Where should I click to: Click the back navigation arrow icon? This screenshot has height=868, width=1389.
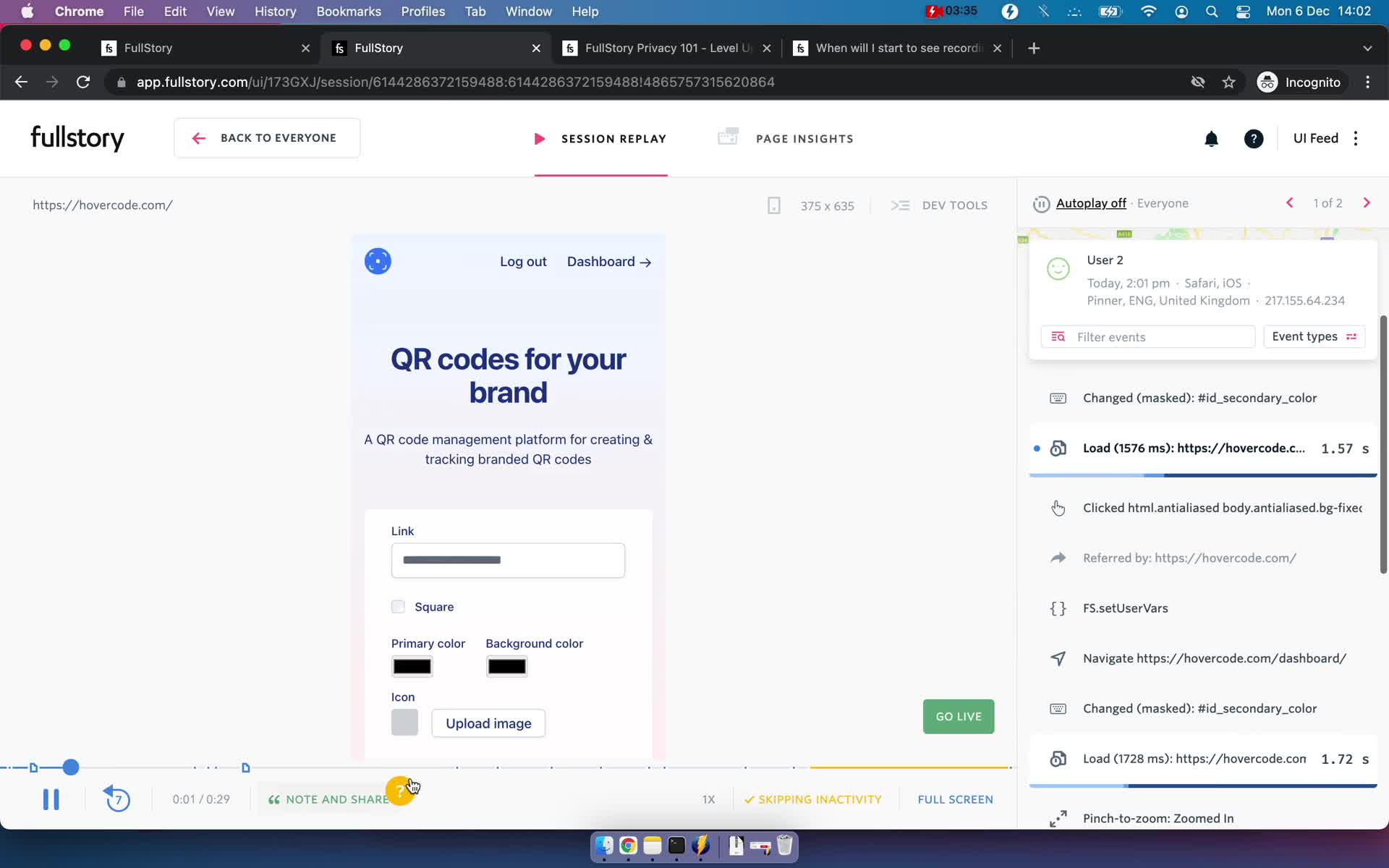pyautogui.click(x=197, y=138)
